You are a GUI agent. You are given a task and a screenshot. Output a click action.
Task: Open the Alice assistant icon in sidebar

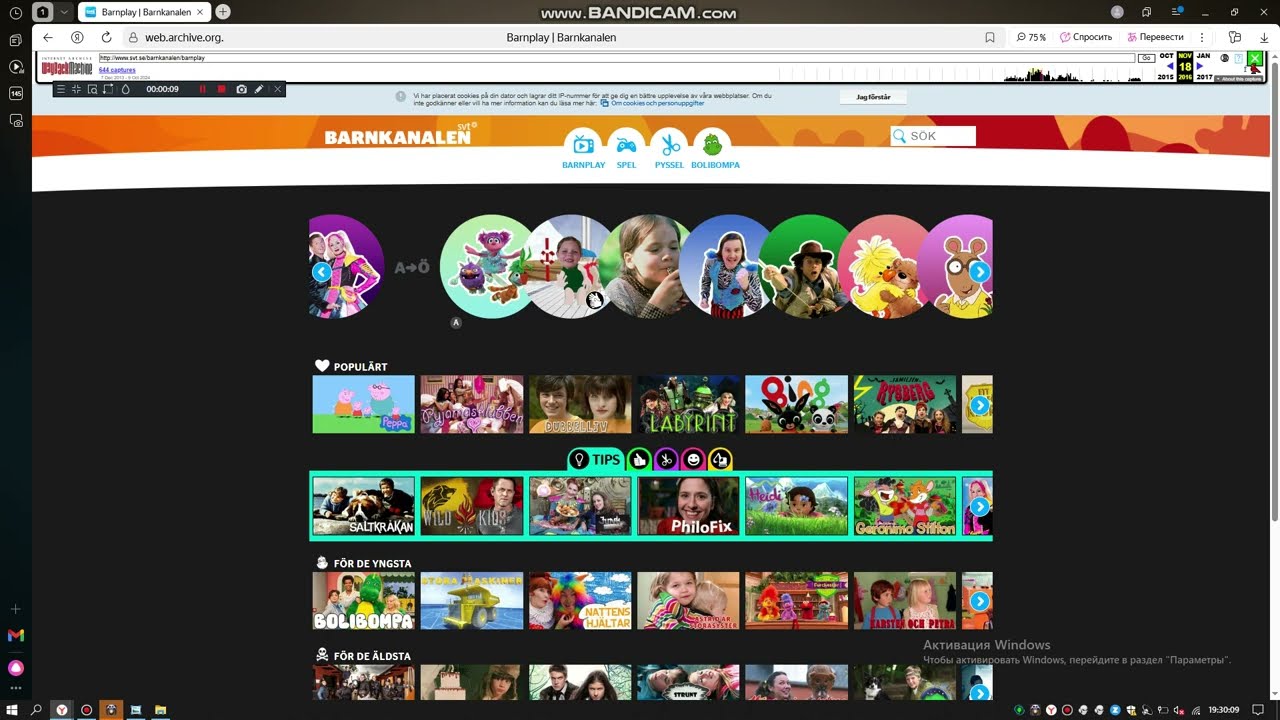16,668
